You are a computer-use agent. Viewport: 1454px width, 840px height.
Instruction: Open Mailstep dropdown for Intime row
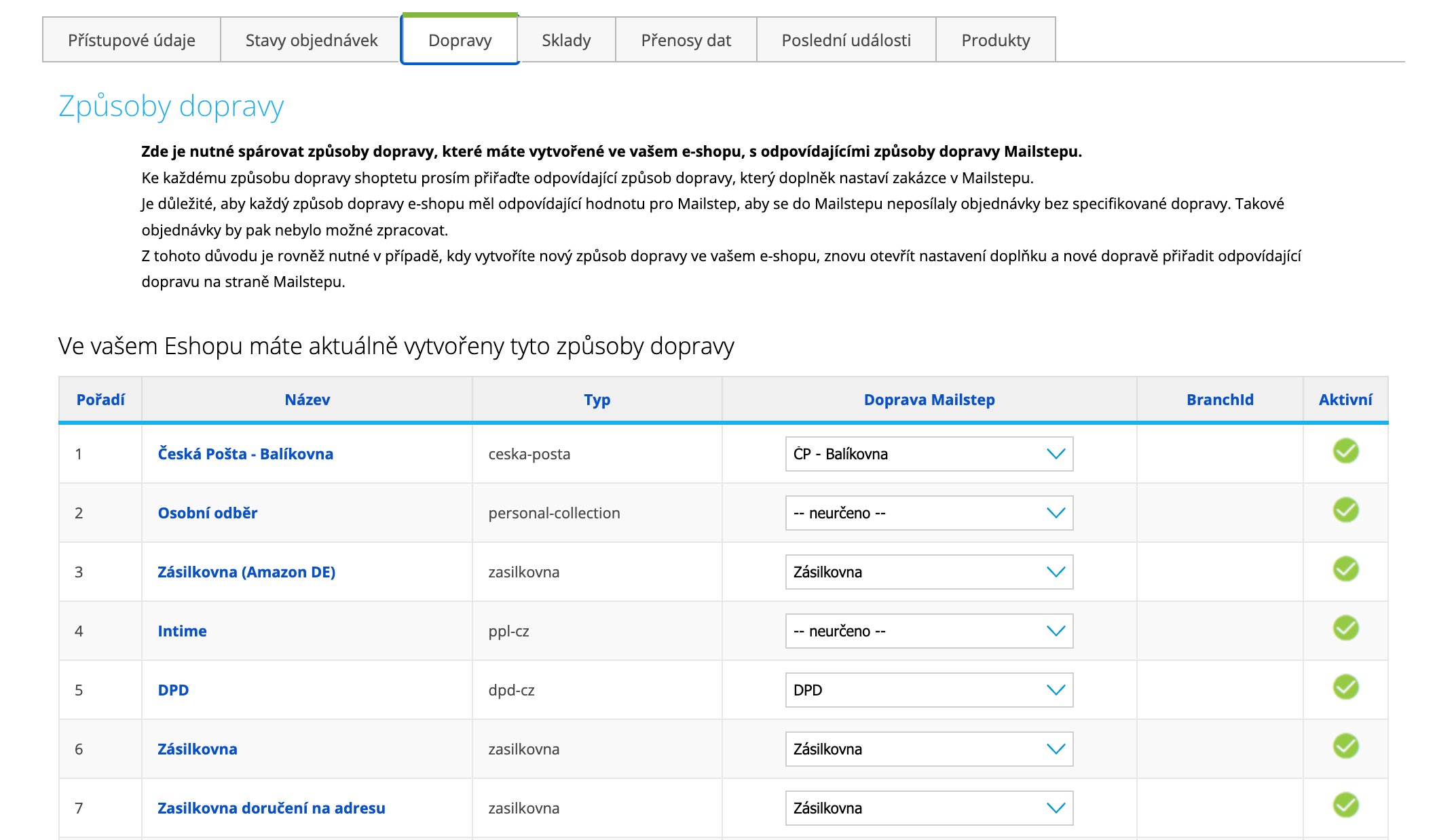(x=929, y=631)
